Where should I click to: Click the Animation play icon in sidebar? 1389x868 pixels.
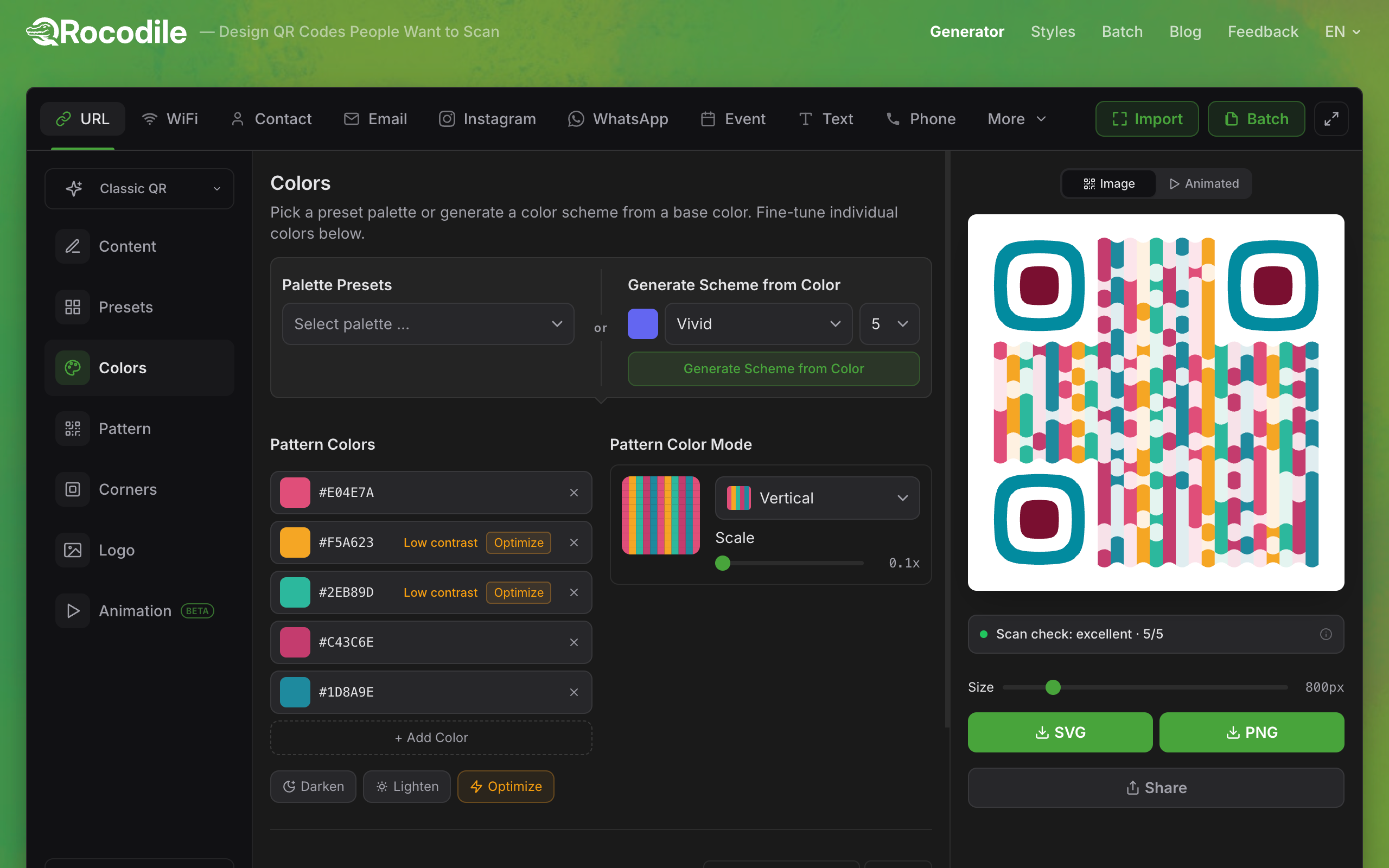point(72,611)
